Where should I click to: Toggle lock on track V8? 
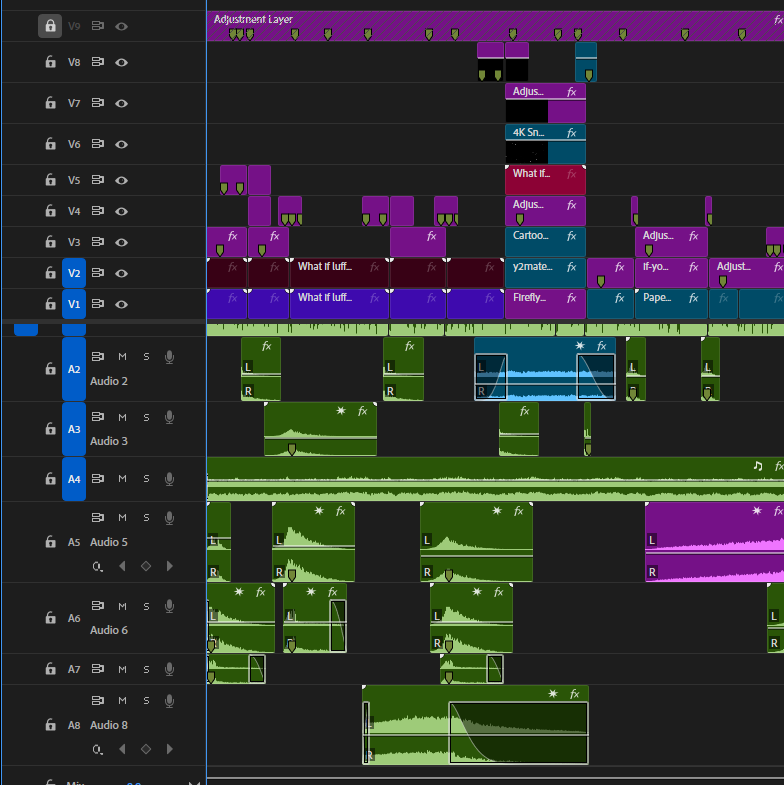pyautogui.click(x=50, y=62)
